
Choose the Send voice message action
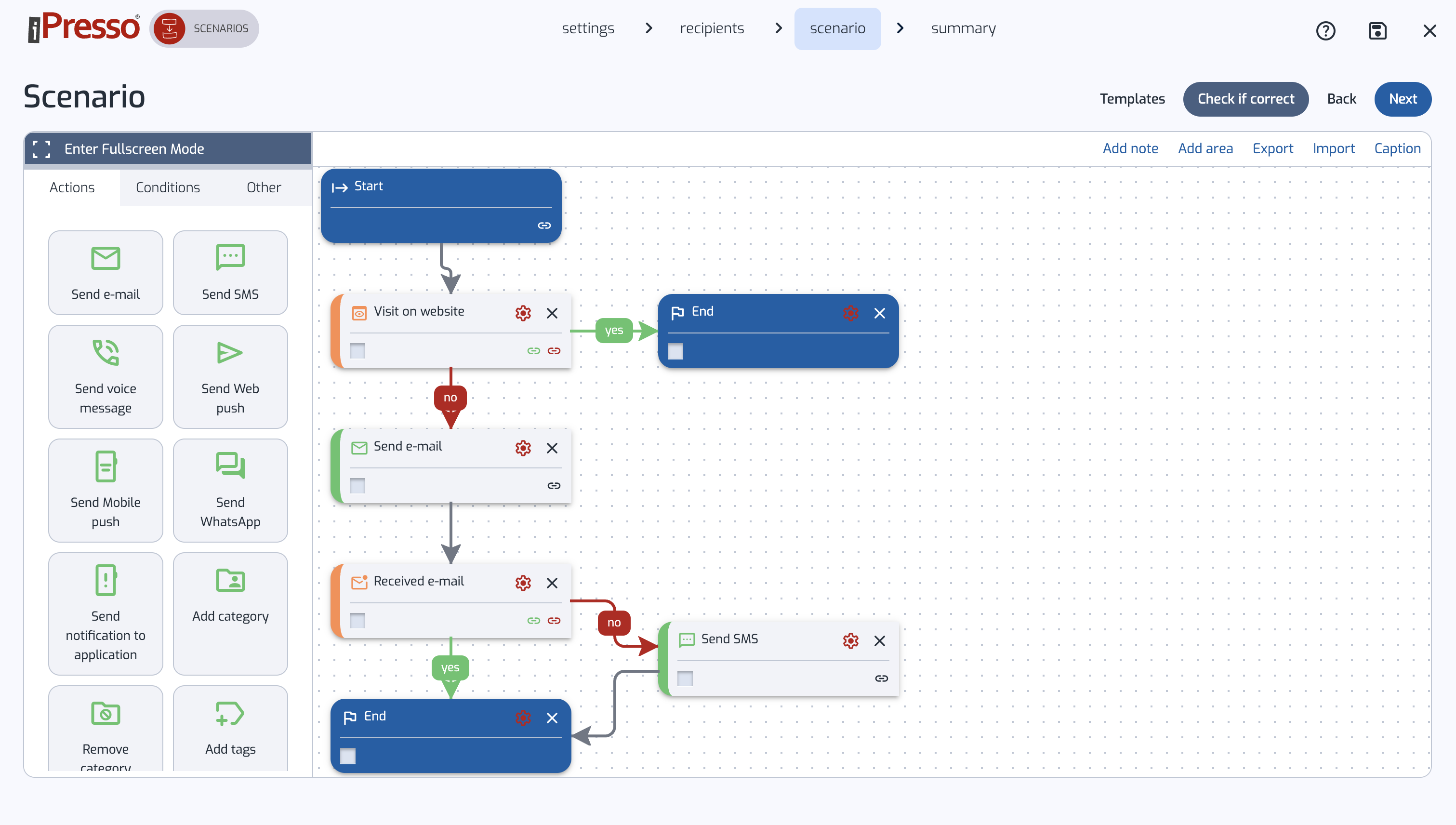[106, 376]
